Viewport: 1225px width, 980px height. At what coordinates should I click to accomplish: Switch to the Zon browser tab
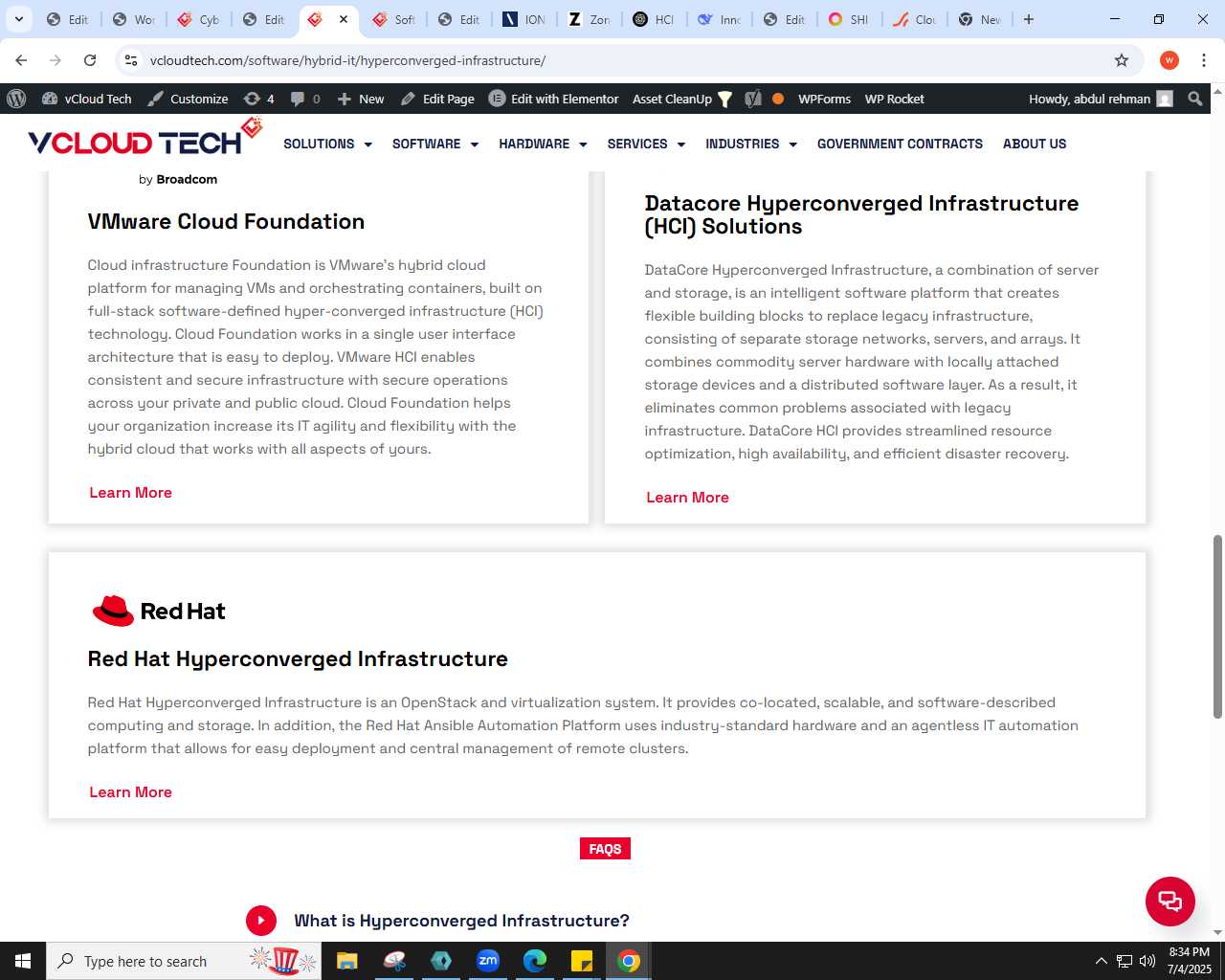(x=590, y=19)
